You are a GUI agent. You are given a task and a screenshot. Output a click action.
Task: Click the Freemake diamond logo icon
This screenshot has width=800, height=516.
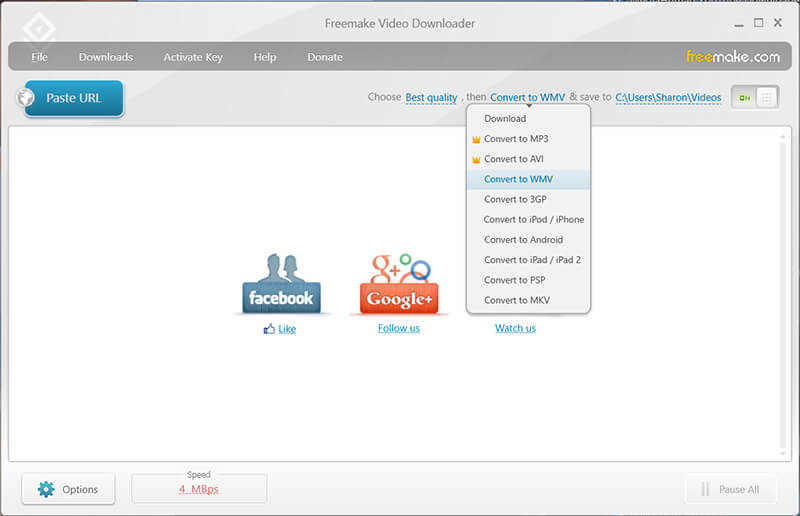(39, 28)
